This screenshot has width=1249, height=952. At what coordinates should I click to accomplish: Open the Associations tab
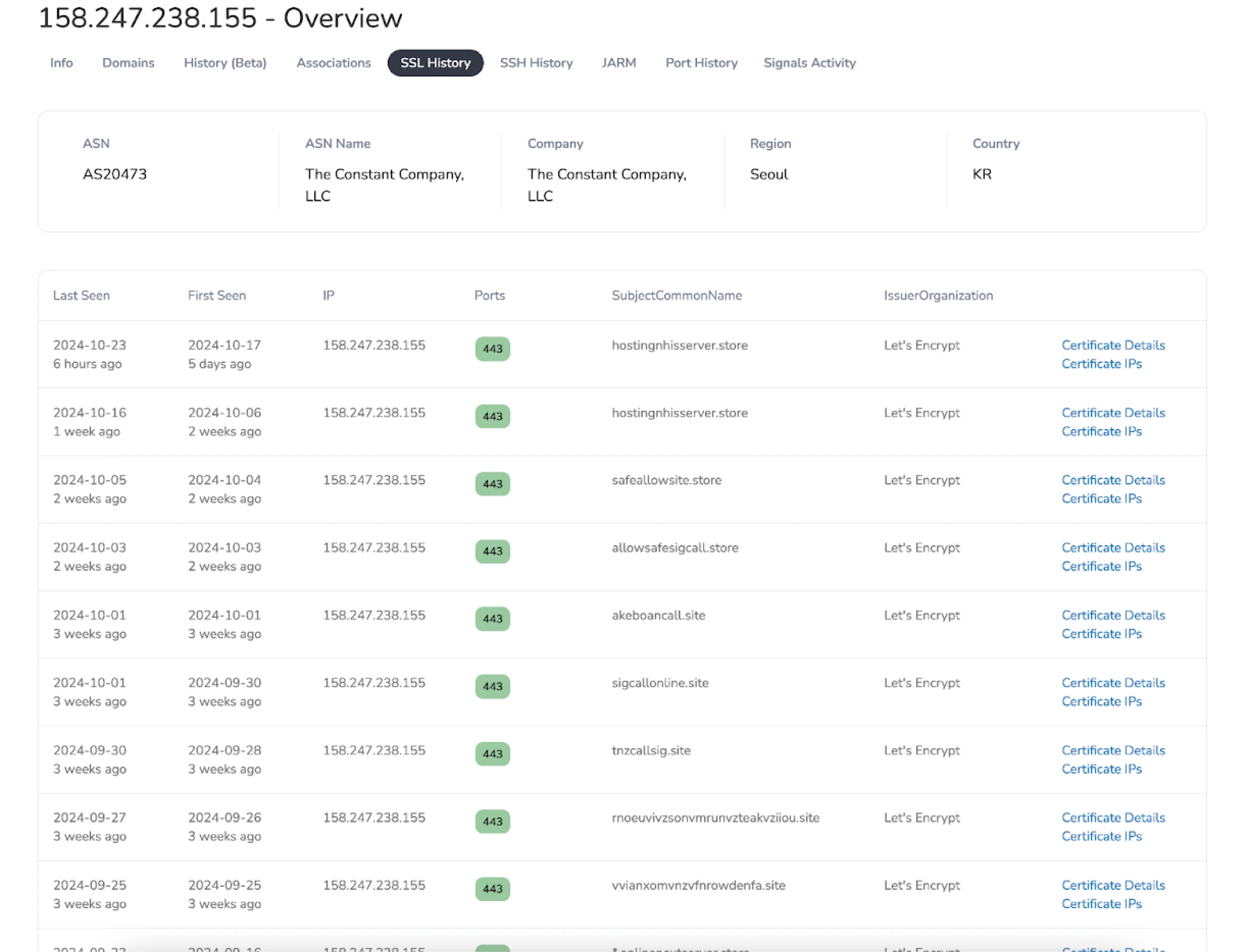click(x=333, y=63)
